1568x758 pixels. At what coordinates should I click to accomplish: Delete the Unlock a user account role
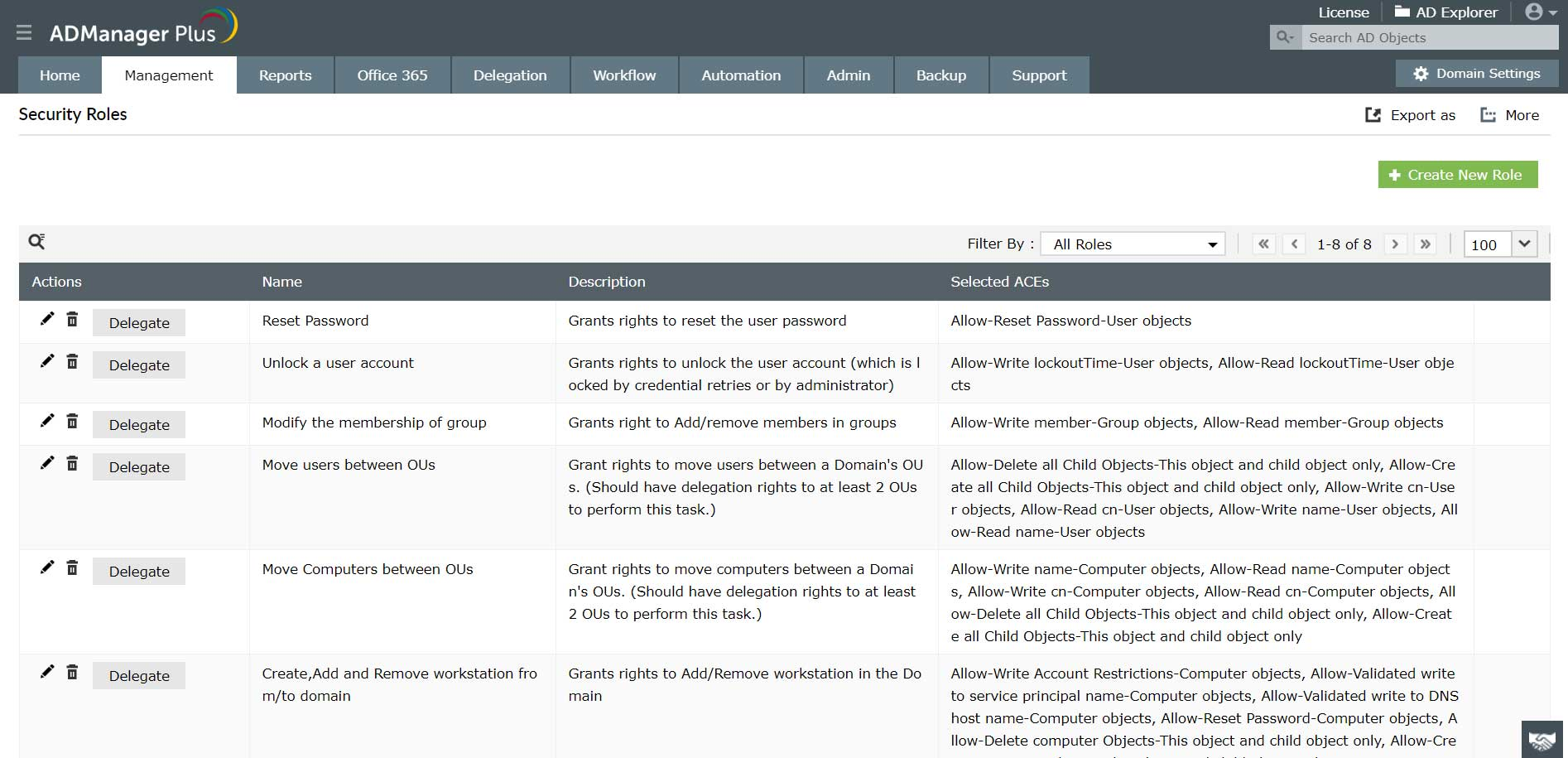(x=72, y=361)
